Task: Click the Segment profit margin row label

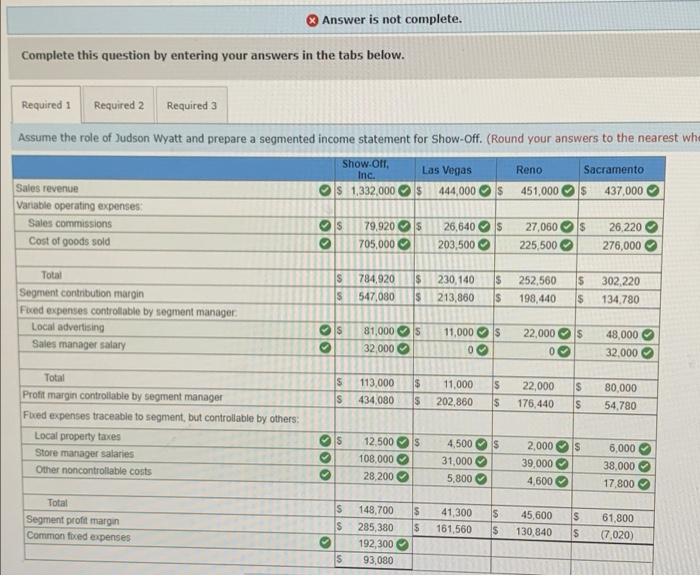Action: pyautogui.click(x=72, y=520)
